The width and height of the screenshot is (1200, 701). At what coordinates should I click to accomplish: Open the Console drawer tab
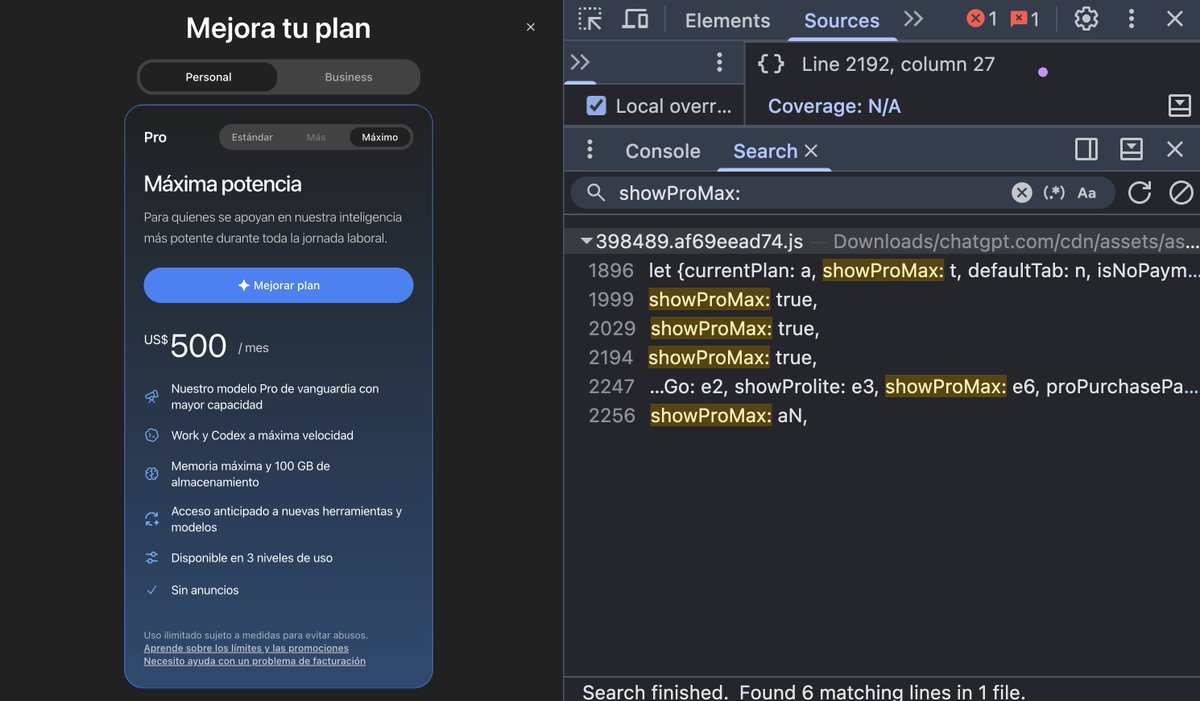point(662,151)
